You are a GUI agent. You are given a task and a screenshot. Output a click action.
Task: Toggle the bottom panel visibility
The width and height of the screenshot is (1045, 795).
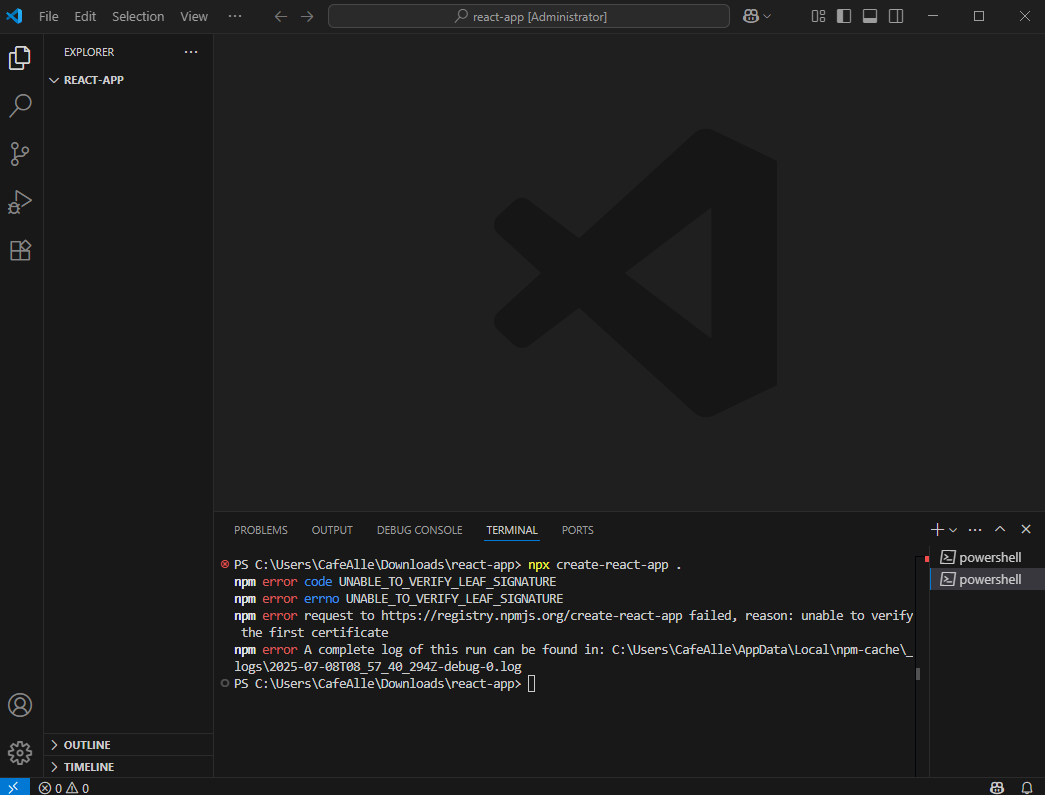(x=870, y=16)
